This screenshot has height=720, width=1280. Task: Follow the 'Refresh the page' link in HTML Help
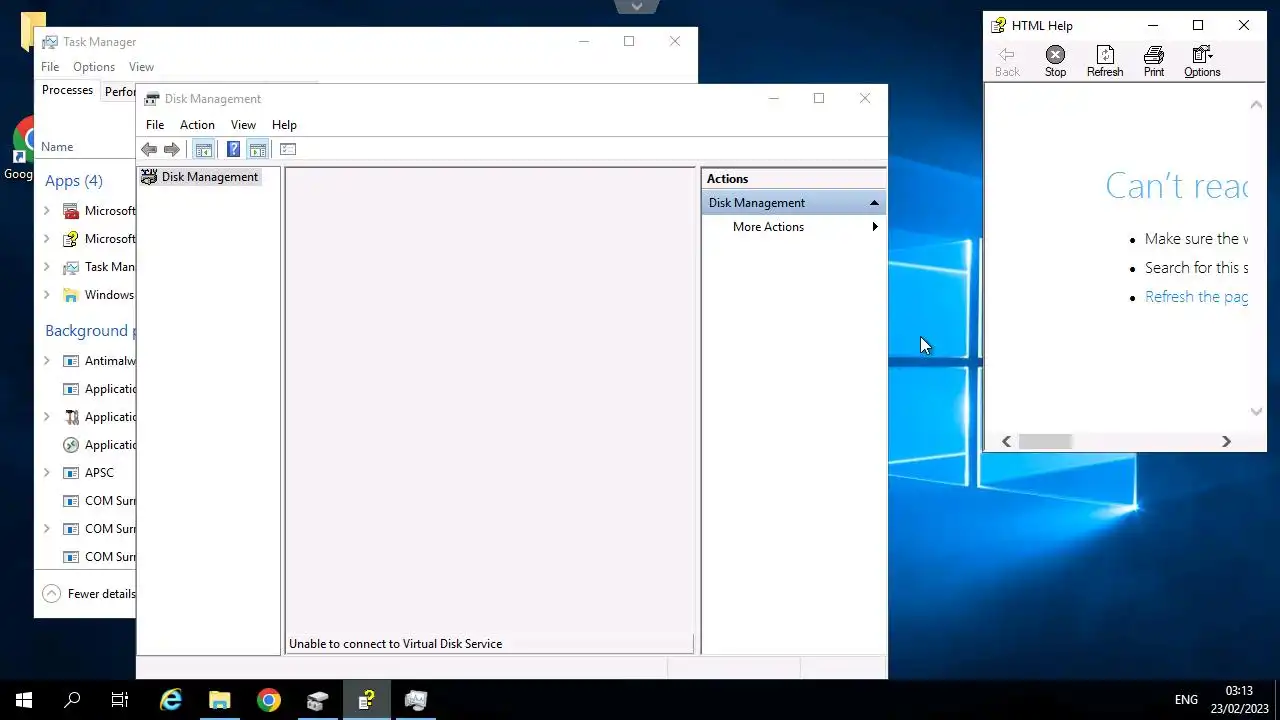tap(1196, 297)
